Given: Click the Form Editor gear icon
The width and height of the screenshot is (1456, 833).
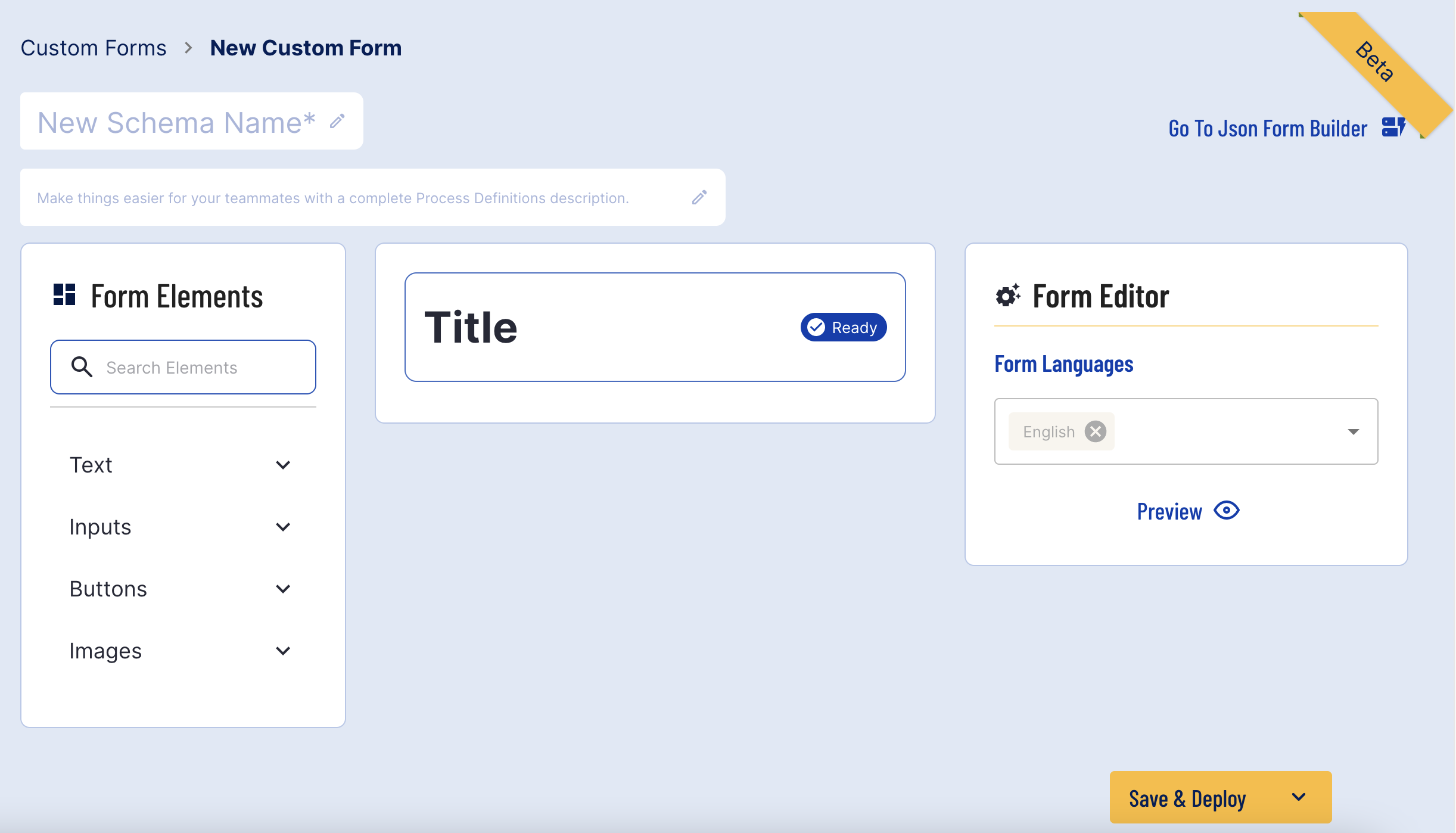Looking at the screenshot, I should (x=1007, y=296).
